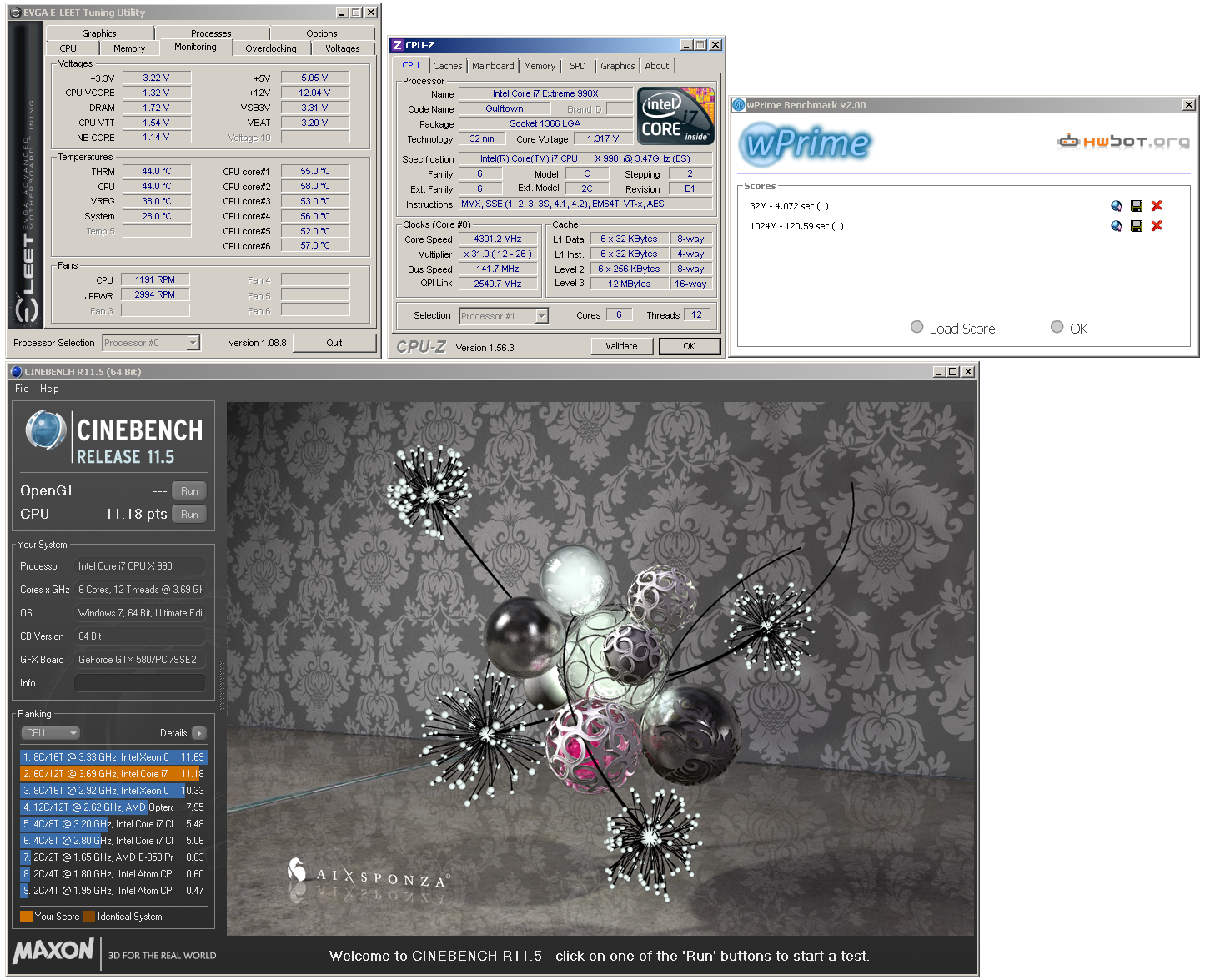The width and height of the screenshot is (1205, 980).
Task: Click the CPU-Z title bar icon
Action: (x=398, y=45)
